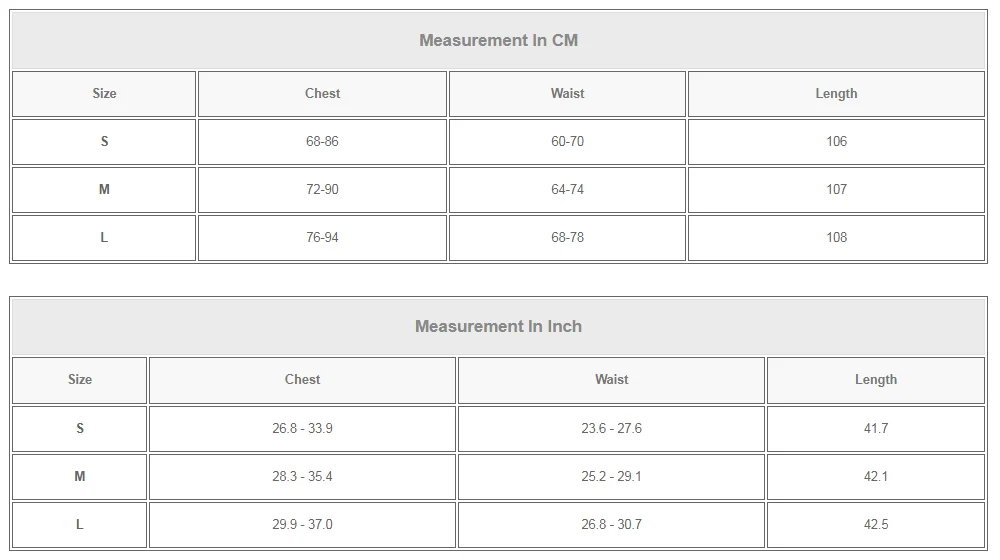Click the Waist header in the Inch table
The height and width of the screenshot is (560, 1000).
click(611, 380)
